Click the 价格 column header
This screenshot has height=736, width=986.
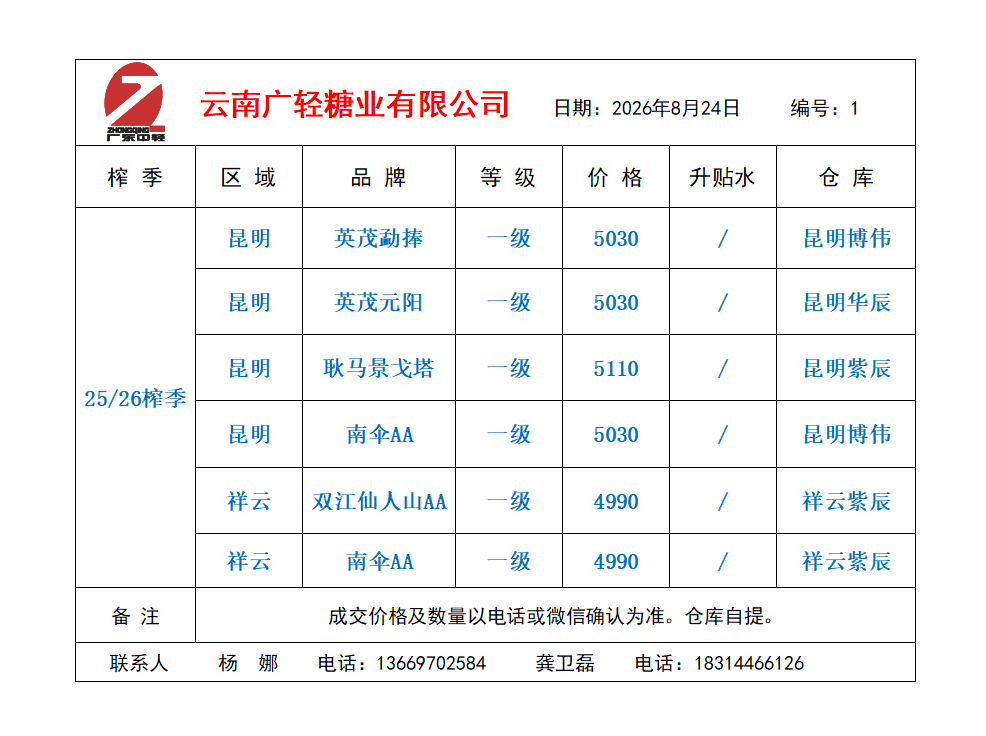616,177
